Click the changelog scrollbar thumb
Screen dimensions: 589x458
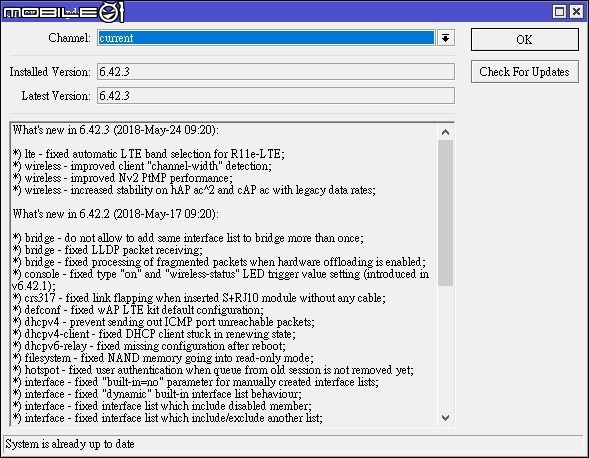click(x=446, y=213)
